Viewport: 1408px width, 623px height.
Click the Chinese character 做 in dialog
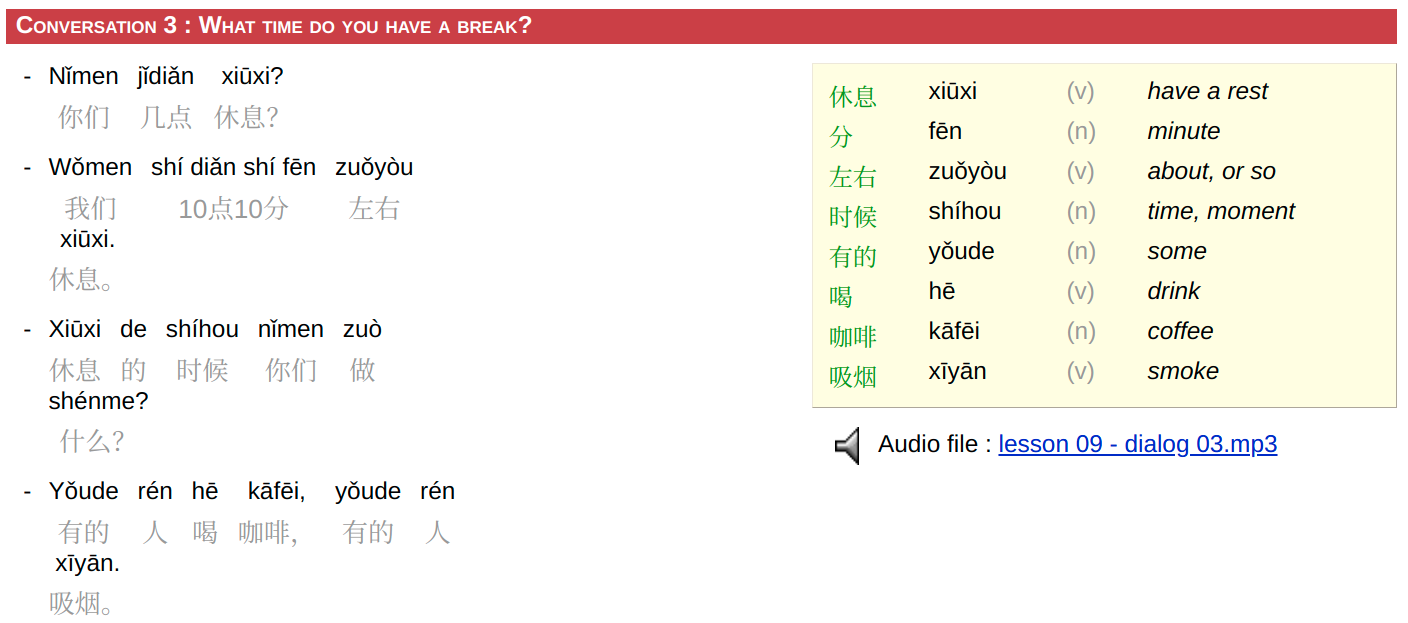[363, 370]
